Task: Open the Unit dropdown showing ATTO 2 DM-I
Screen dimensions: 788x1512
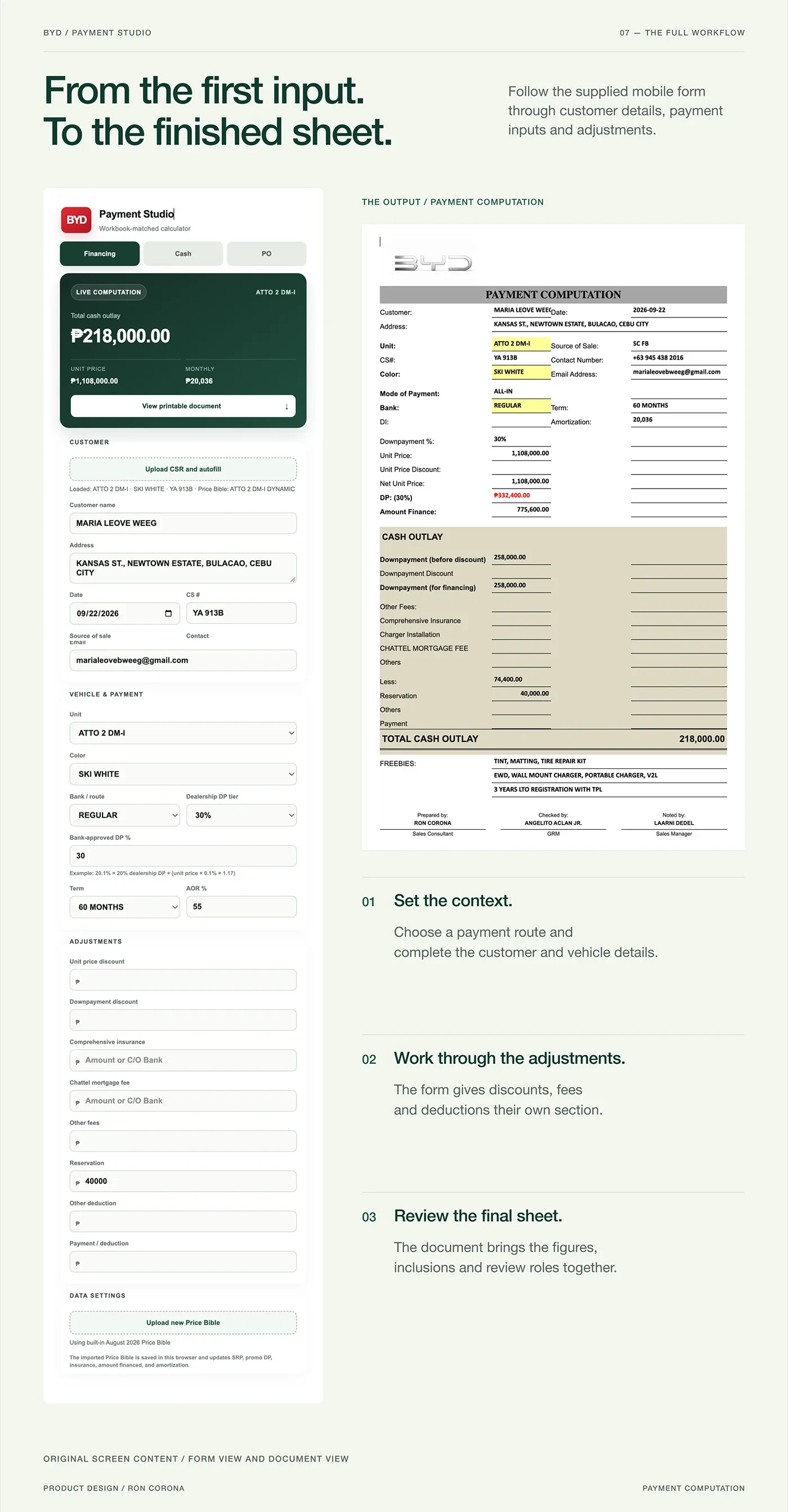Action: coord(183,733)
